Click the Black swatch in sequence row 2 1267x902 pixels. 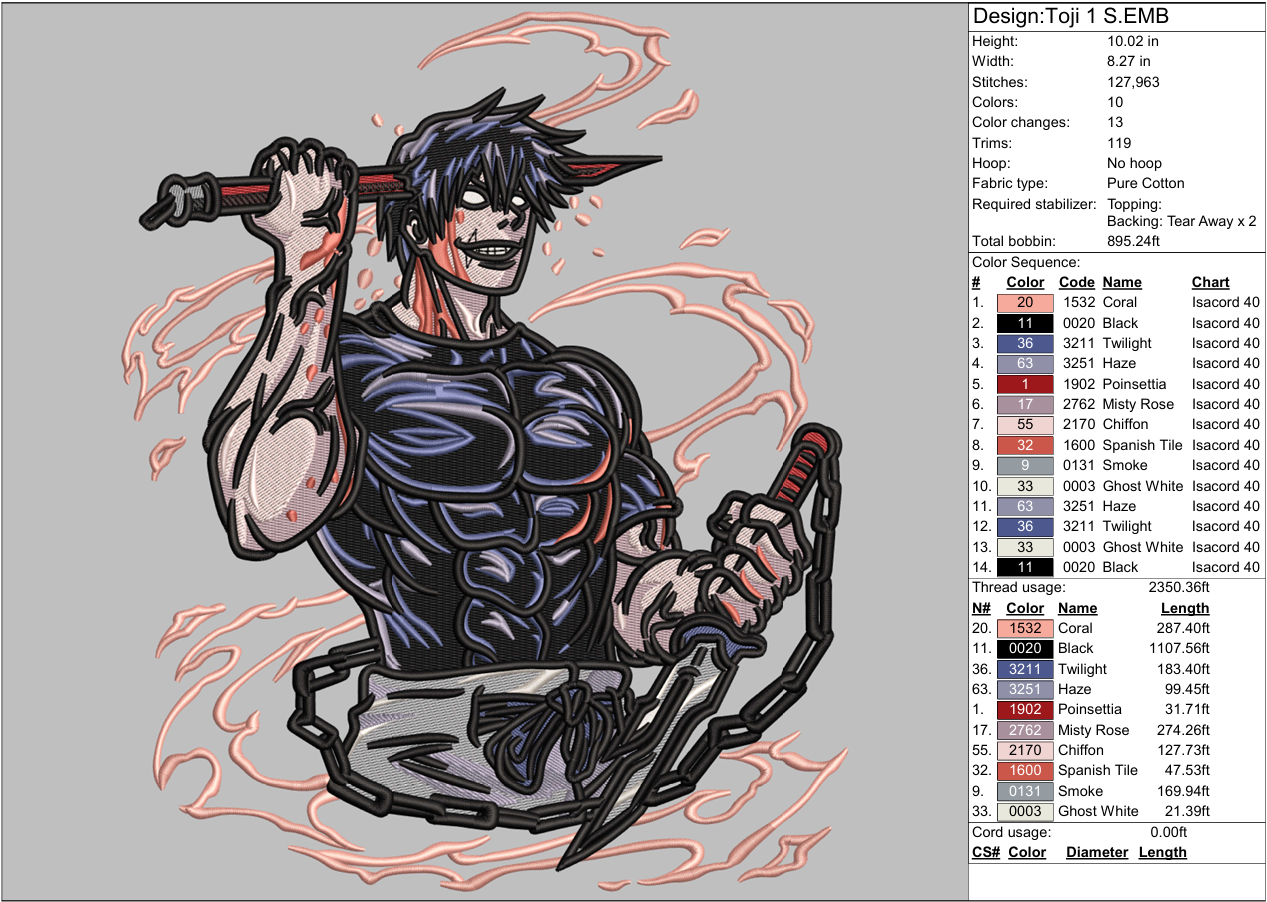click(x=1025, y=323)
